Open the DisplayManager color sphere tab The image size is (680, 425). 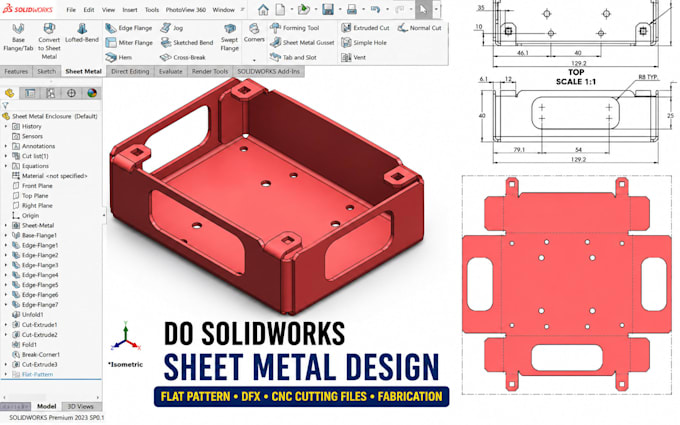click(92, 93)
